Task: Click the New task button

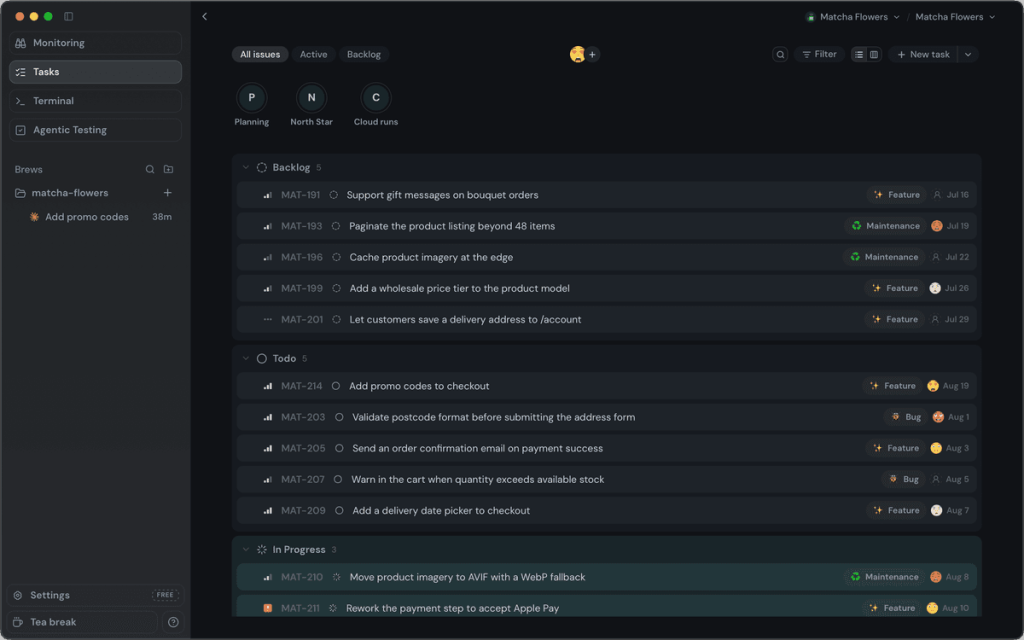Action: [923, 54]
